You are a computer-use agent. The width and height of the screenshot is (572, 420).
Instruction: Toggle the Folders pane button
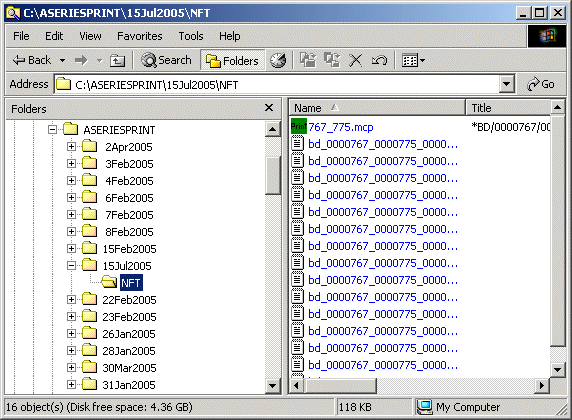click(233, 61)
